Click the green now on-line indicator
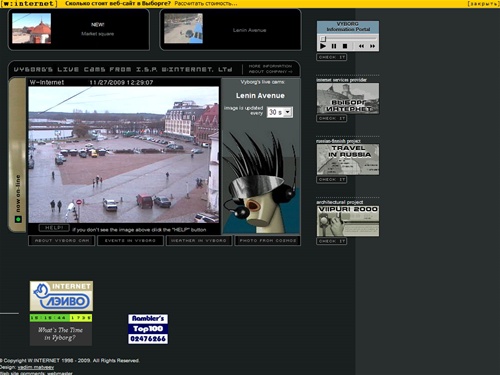This screenshot has height=375, width=500. click(x=18, y=219)
